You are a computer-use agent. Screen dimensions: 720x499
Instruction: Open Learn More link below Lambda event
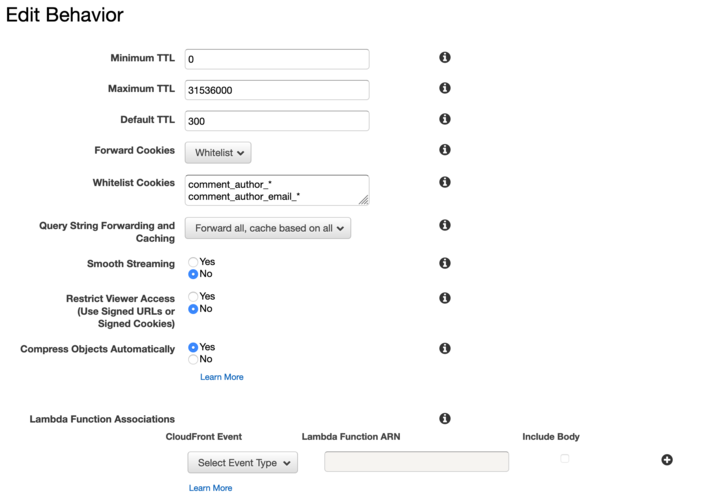(x=210, y=488)
